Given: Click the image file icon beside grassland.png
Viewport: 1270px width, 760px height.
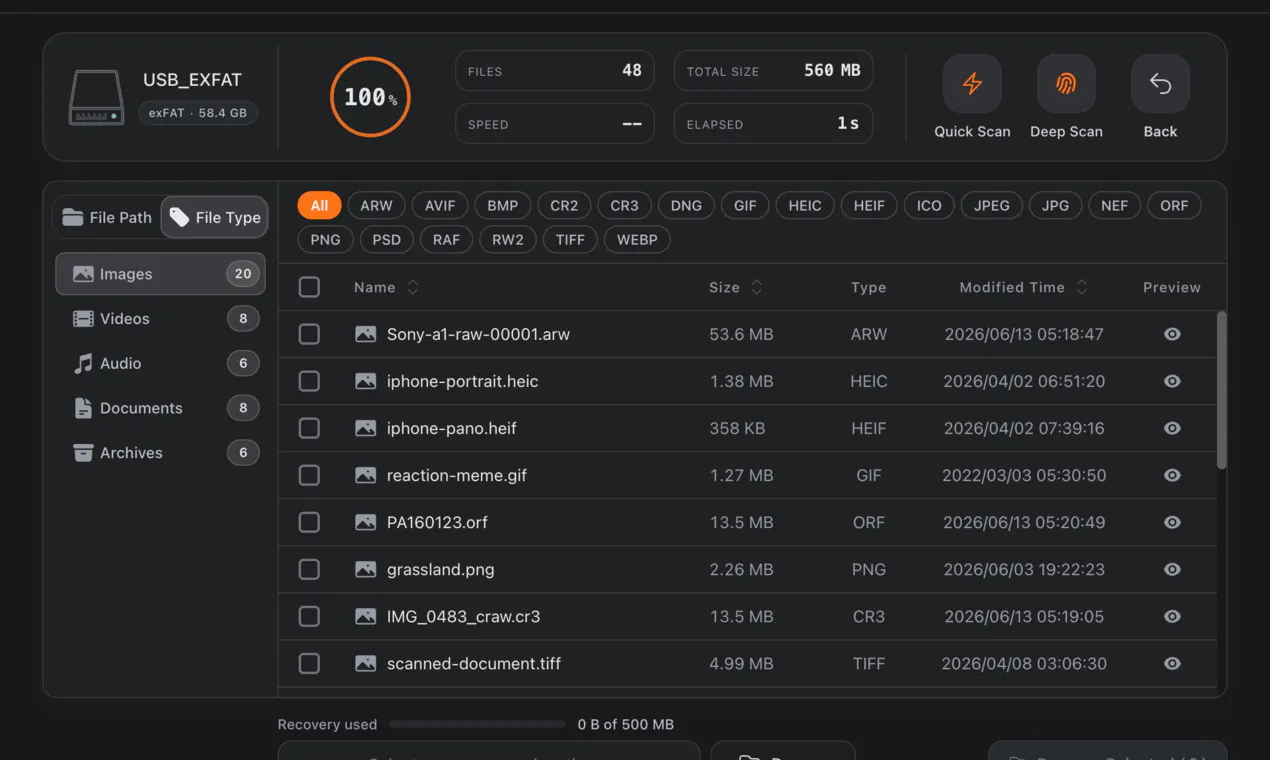Looking at the screenshot, I should (366, 569).
